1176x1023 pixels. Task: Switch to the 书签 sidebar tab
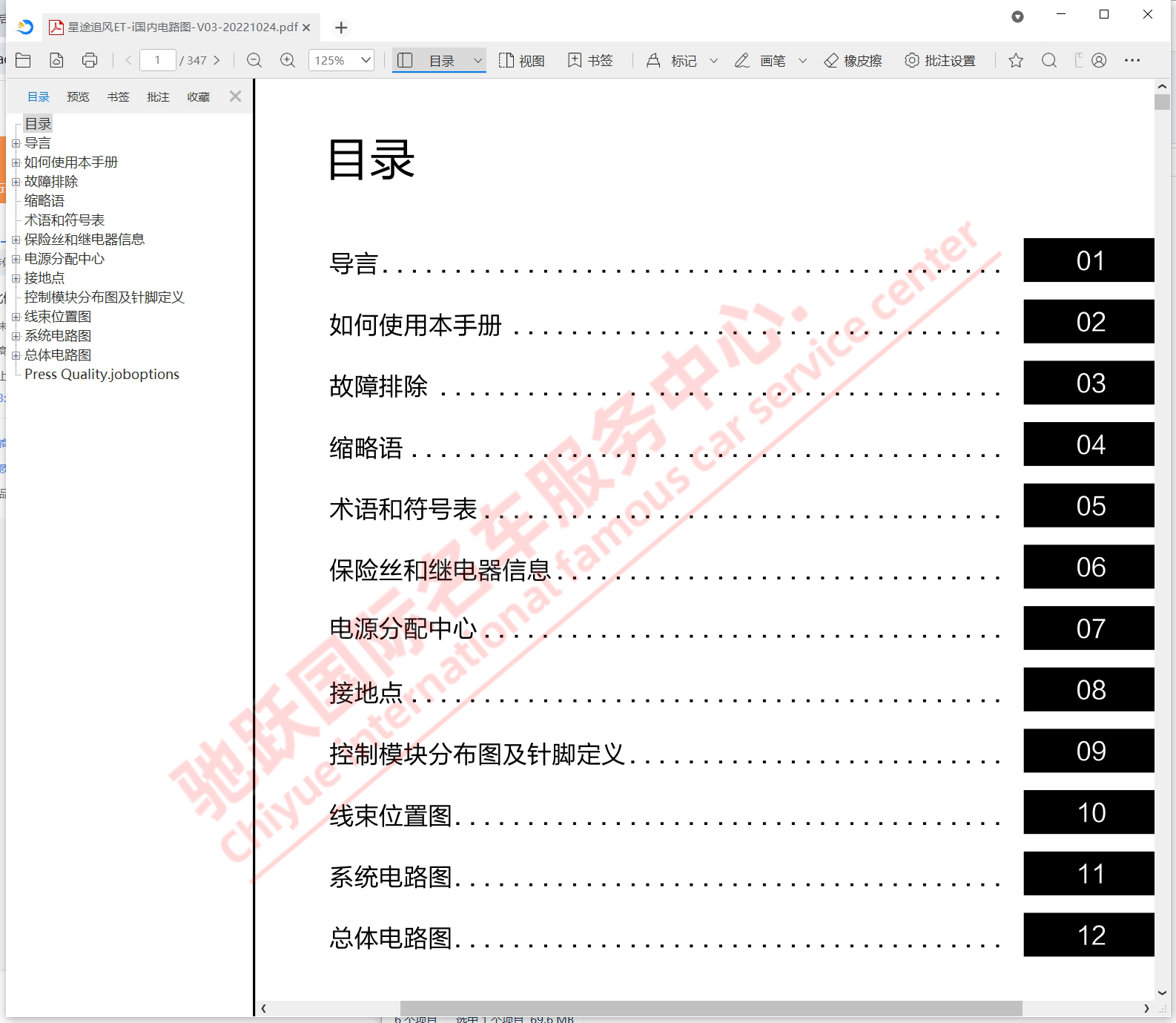coord(118,97)
